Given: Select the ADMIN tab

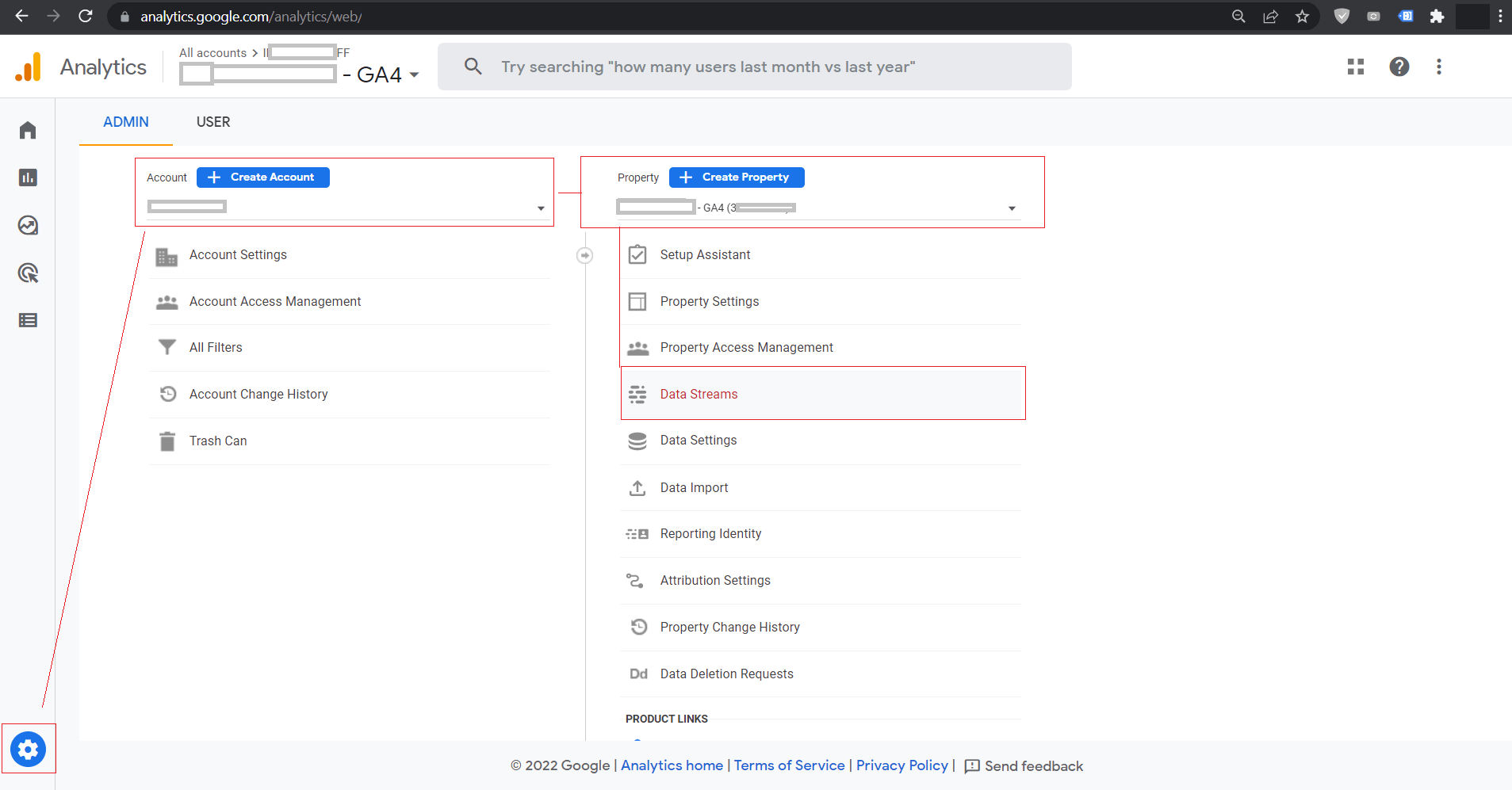Looking at the screenshot, I should [126, 122].
